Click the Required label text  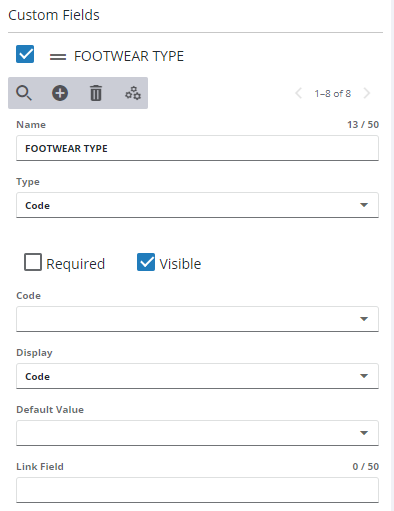(x=75, y=264)
